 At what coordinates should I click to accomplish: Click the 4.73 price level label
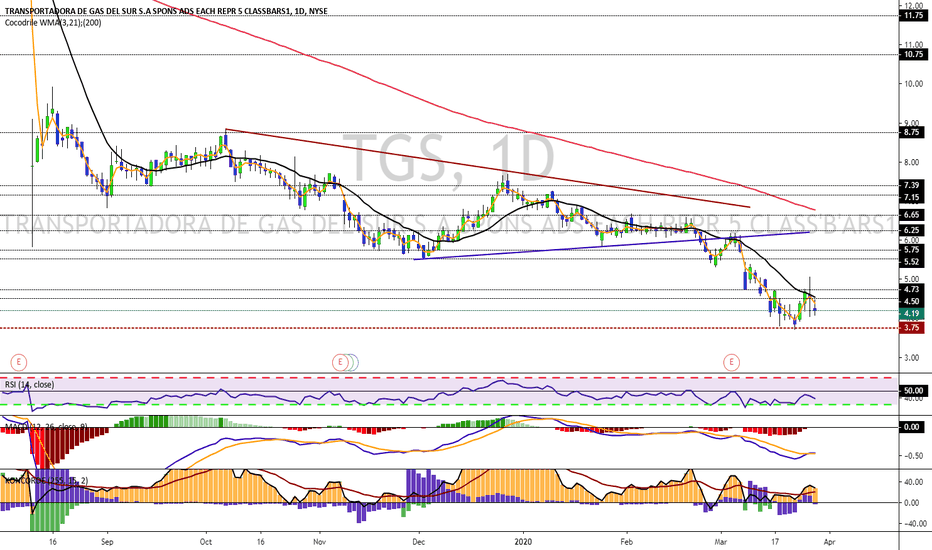(x=912, y=290)
